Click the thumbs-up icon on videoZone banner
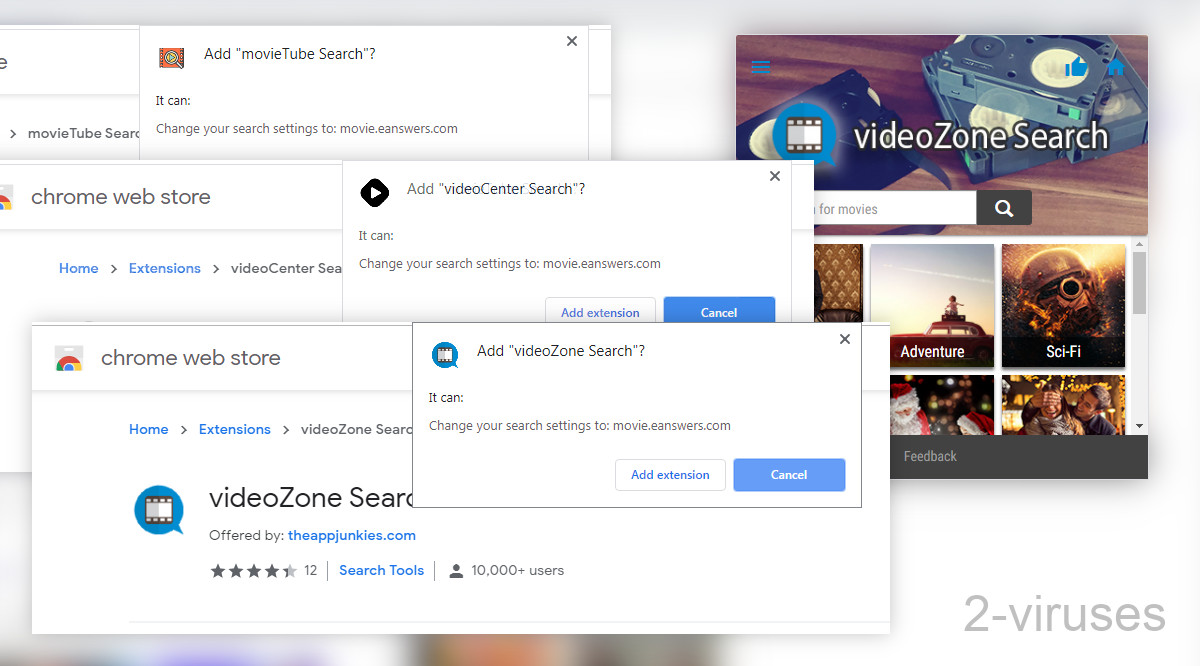 (1076, 66)
